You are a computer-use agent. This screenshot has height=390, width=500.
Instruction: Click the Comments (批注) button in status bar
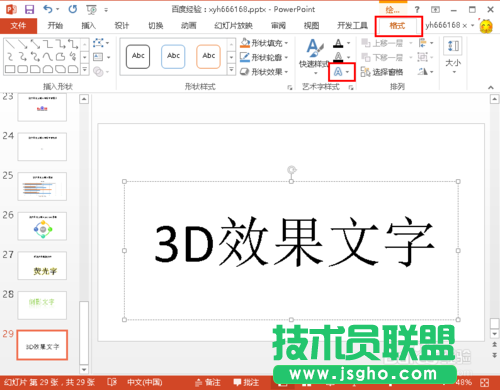(246, 382)
